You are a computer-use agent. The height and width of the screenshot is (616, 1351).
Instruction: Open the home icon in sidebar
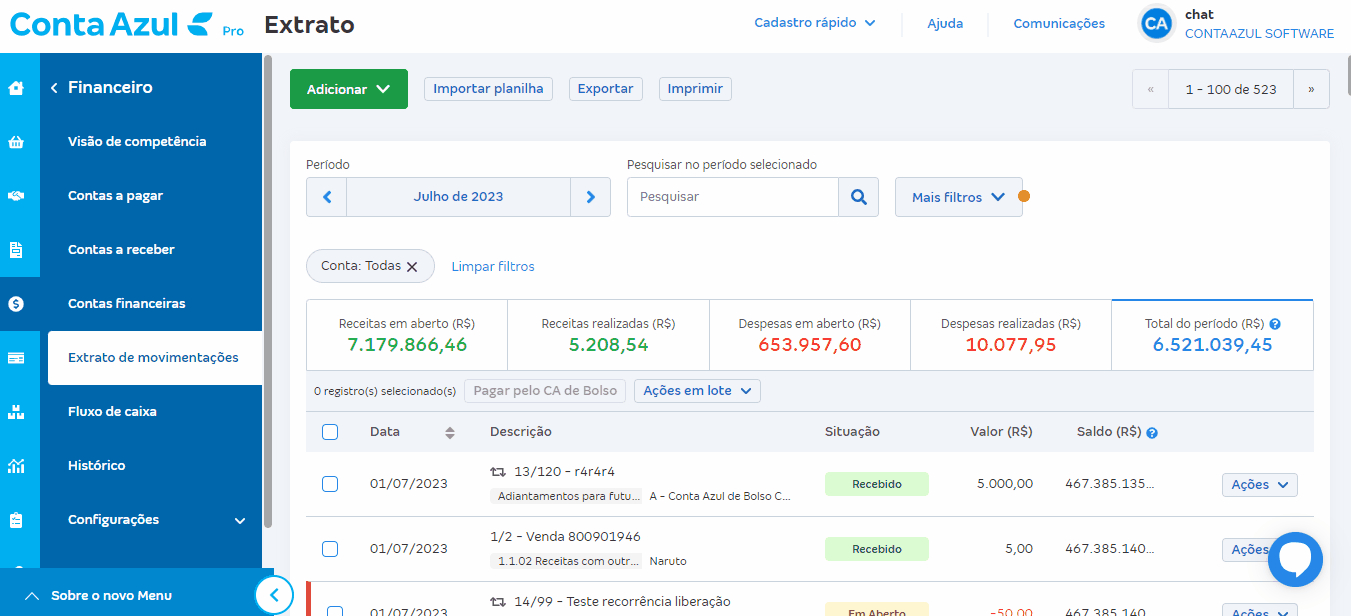[16, 88]
